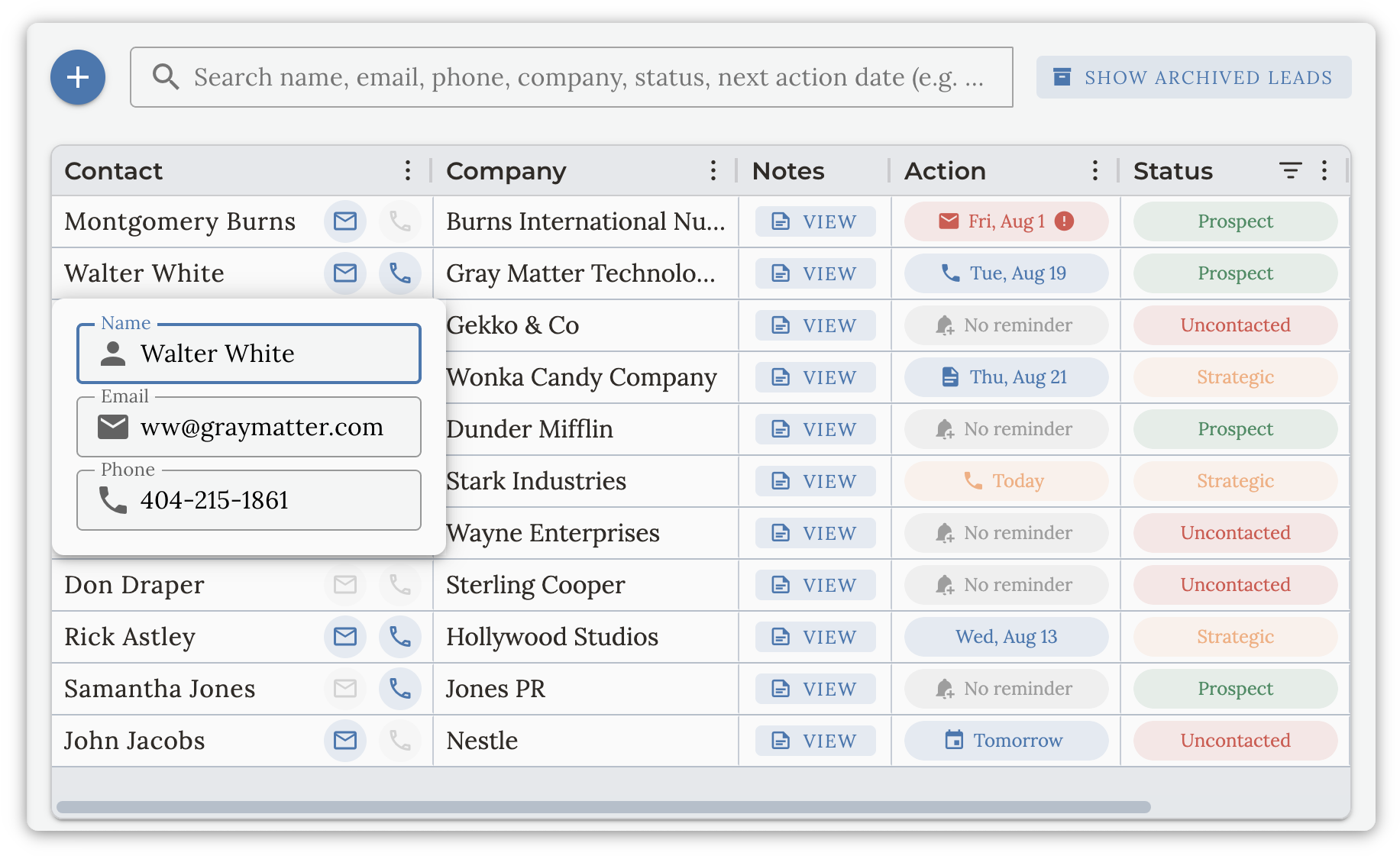This screenshot has width=1400, height=856.
Task: Set reminder for Dunder Mifflin lead
Action: pos(1006,429)
